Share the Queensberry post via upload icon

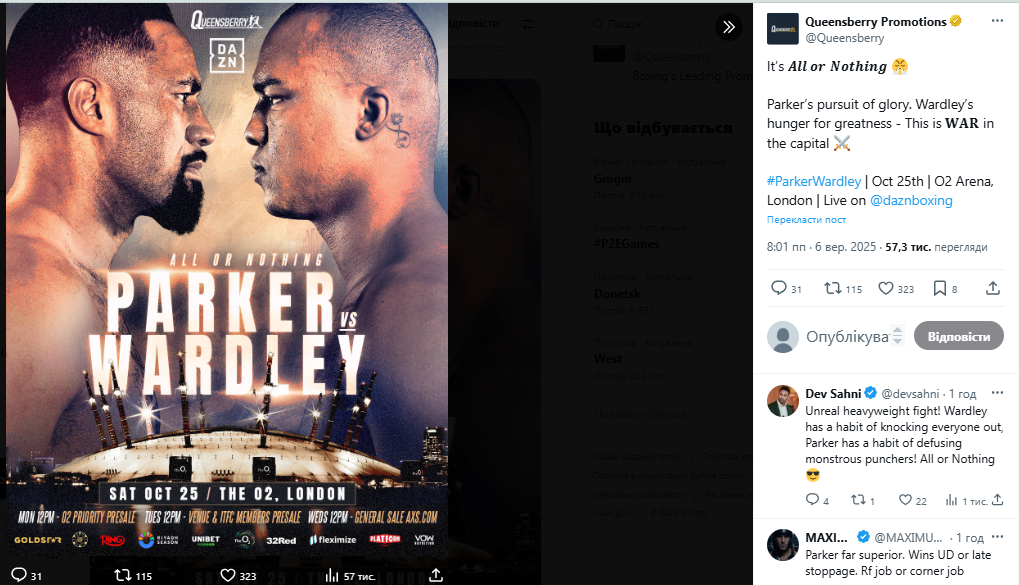(993, 288)
